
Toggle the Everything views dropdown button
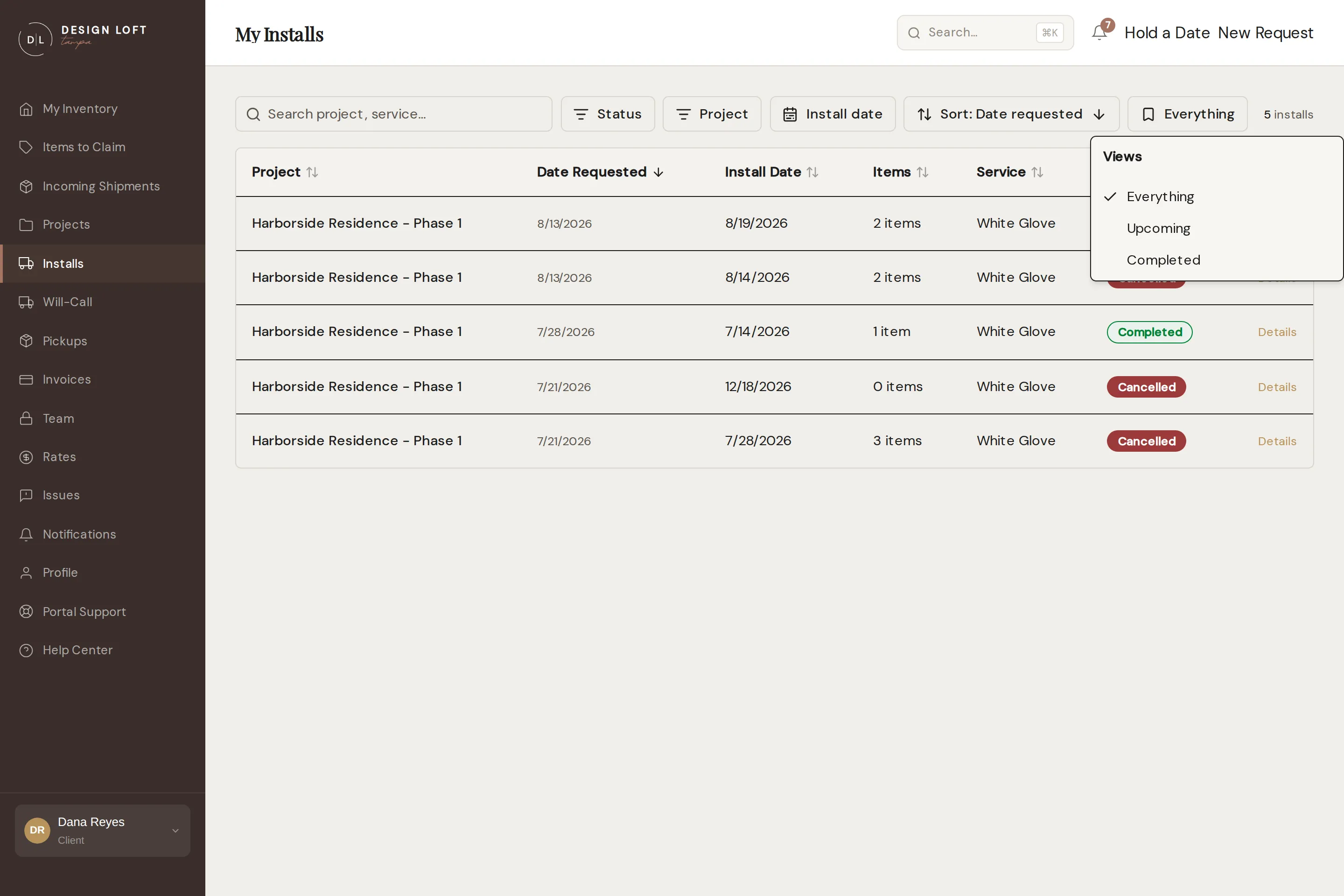1187,114
